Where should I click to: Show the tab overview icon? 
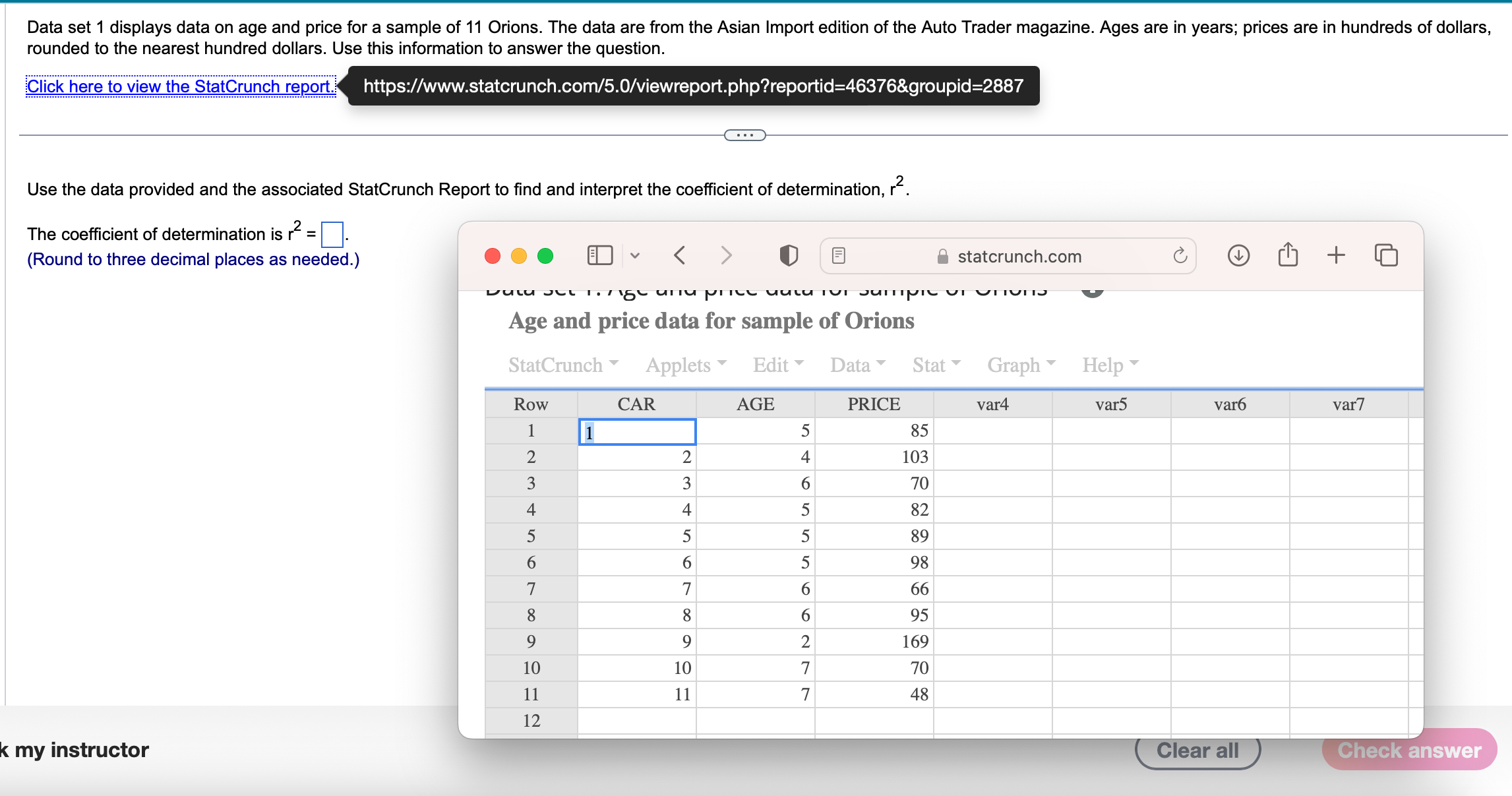(1385, 256)
